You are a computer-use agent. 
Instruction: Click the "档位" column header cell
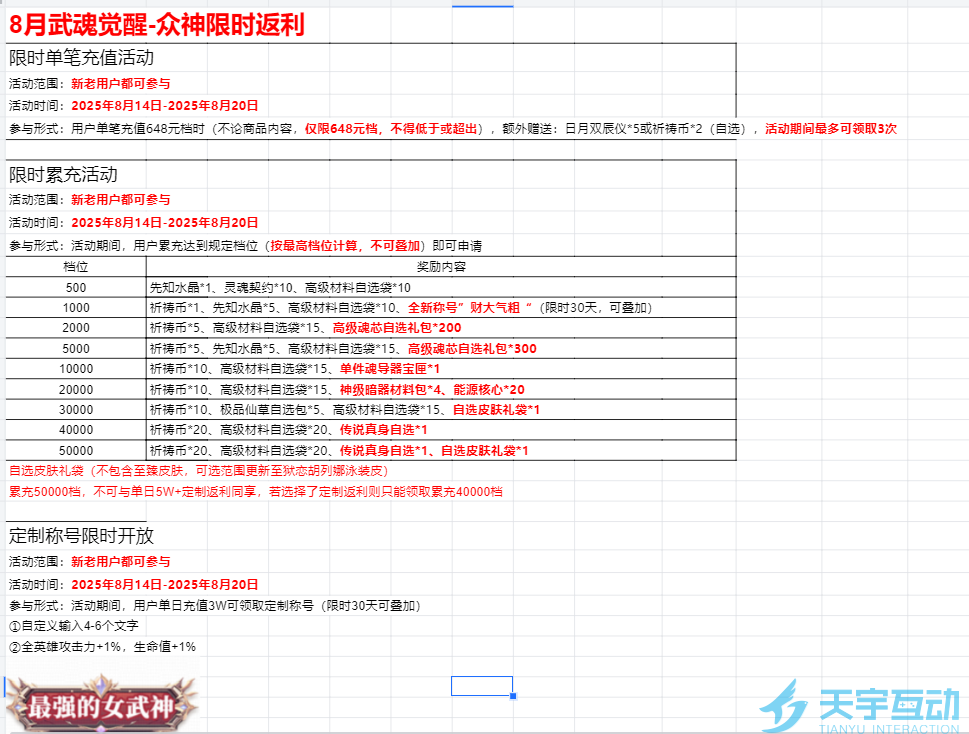(76, 267)
